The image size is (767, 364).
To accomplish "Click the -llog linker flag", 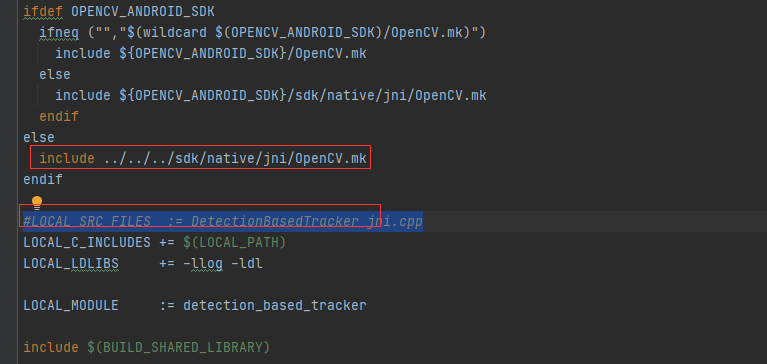I will click(203, 264).
